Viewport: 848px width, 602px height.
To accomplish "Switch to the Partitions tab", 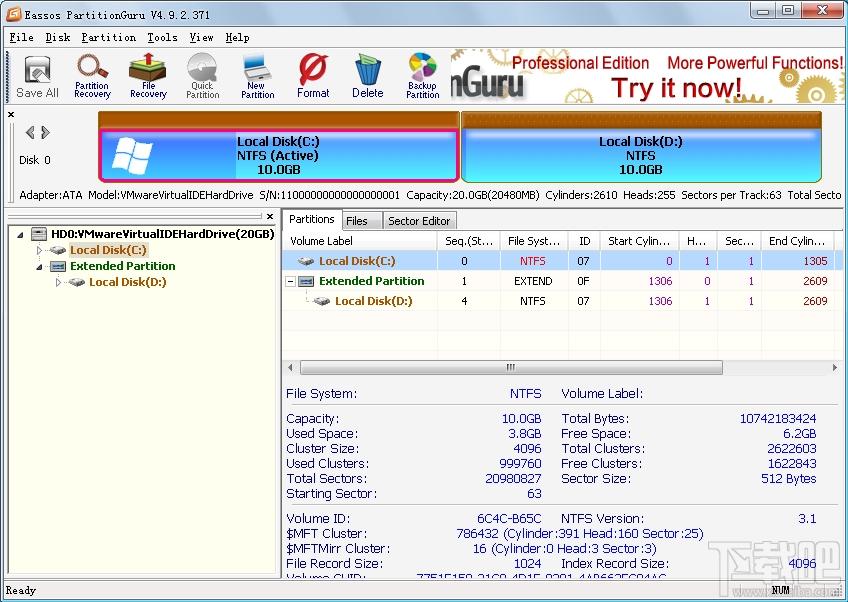I will point(312,219).
